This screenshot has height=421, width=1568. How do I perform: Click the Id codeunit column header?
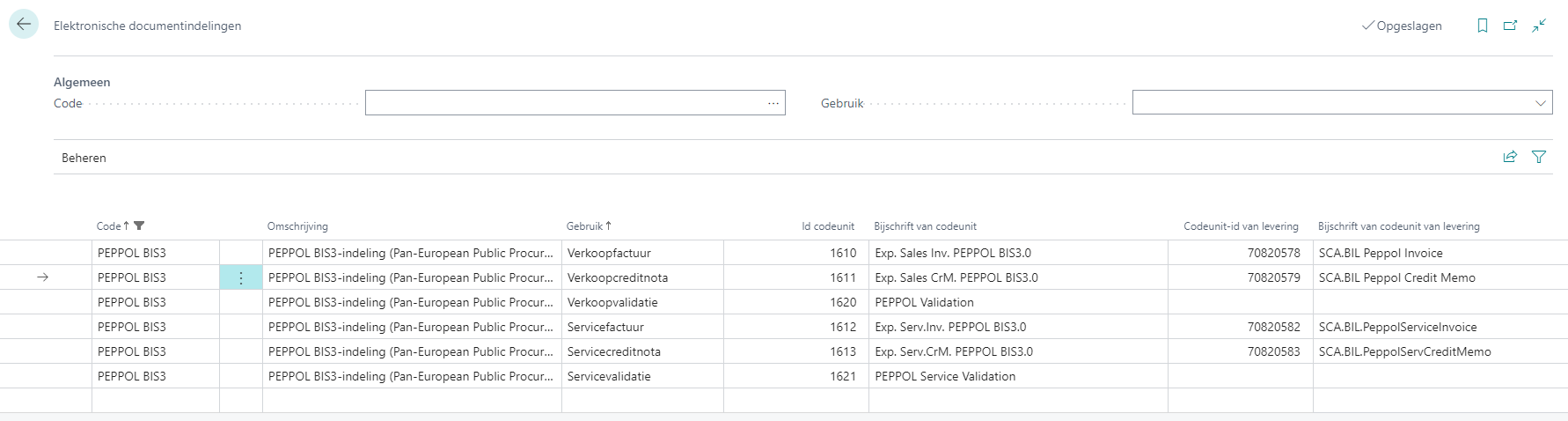point(828,226)
